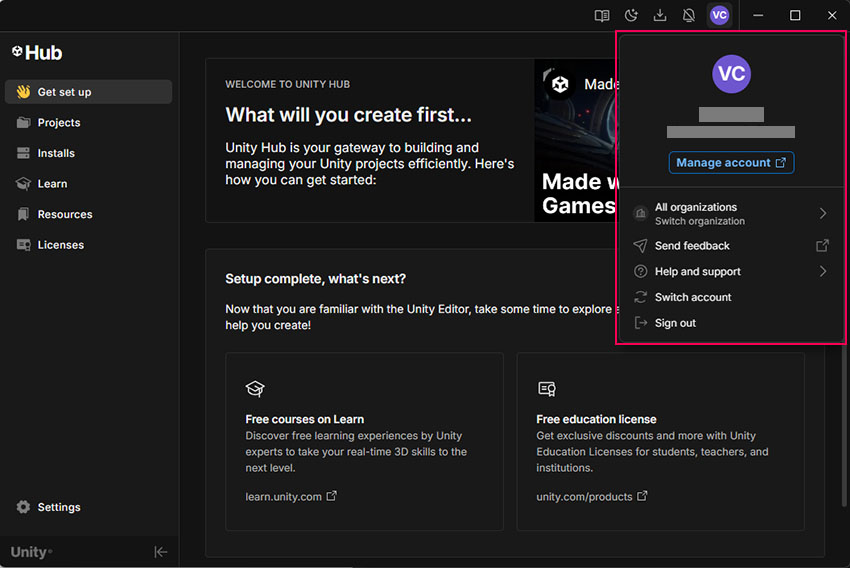
Task: Click the Free courses on Learn heading
Action: click(305, 419)
